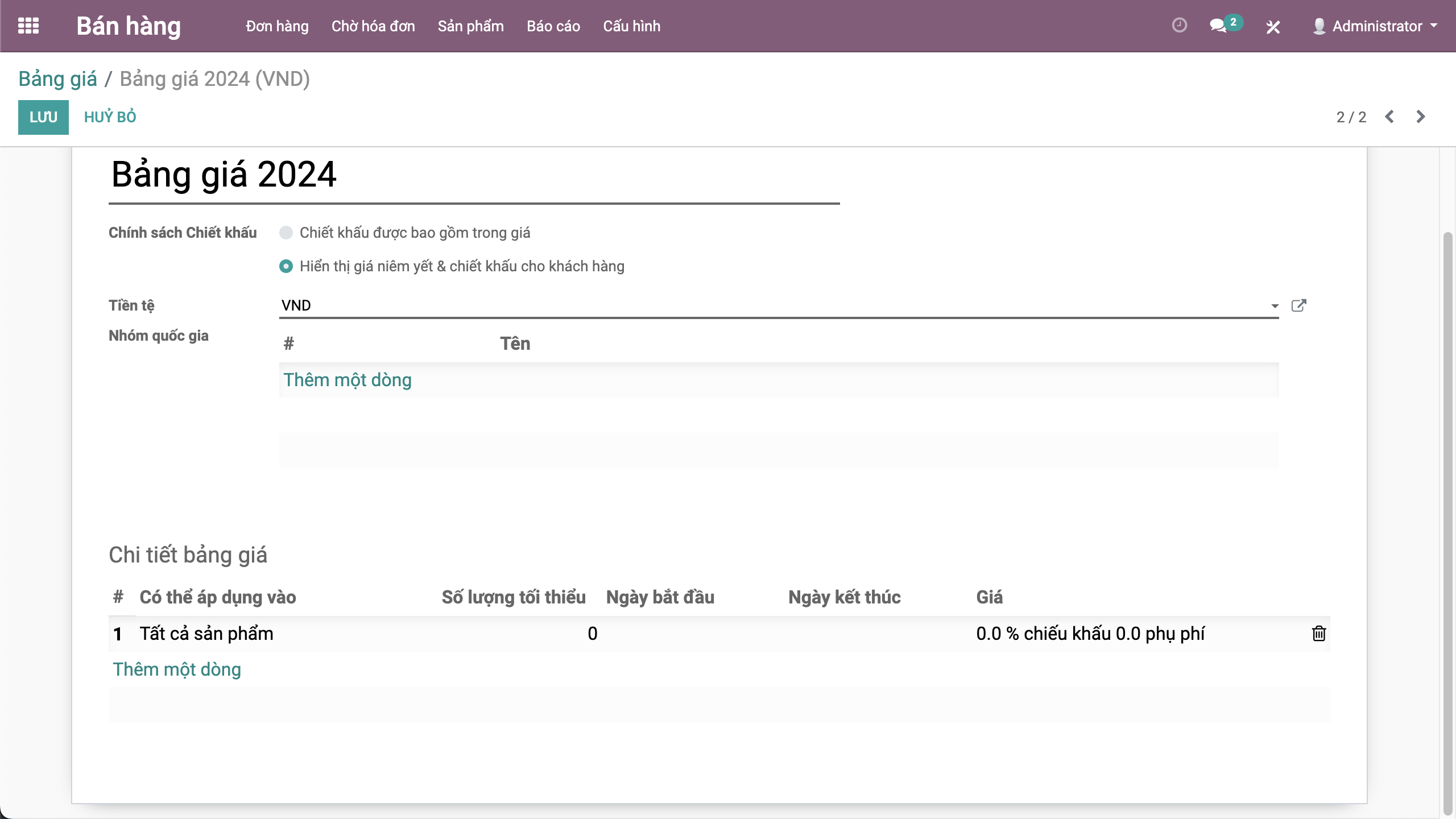Click the HUỶ BỎ discard button
1456x819 pixels.
[x=110, y=117]
